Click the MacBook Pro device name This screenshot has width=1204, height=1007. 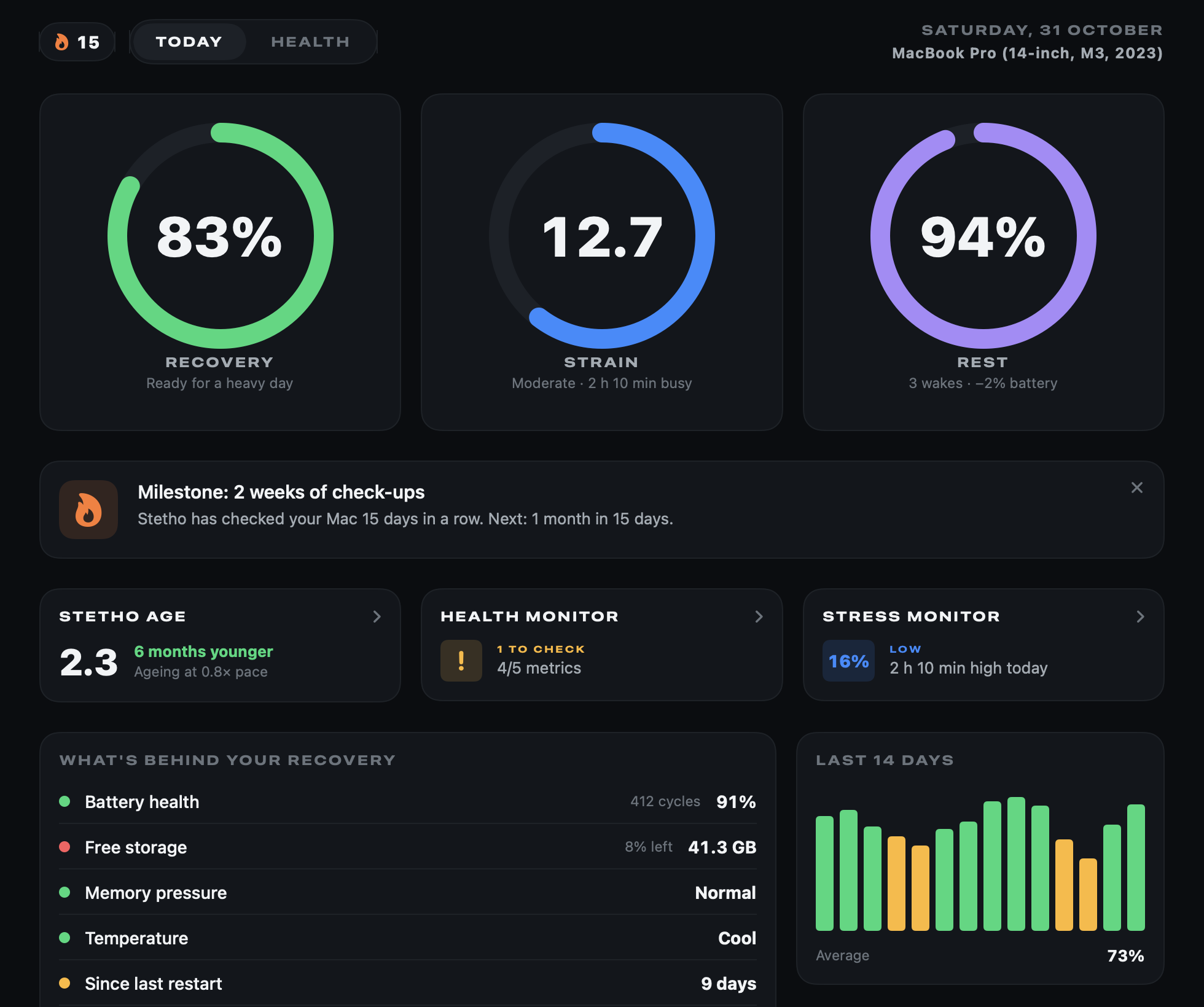(x=1027, y=53)
